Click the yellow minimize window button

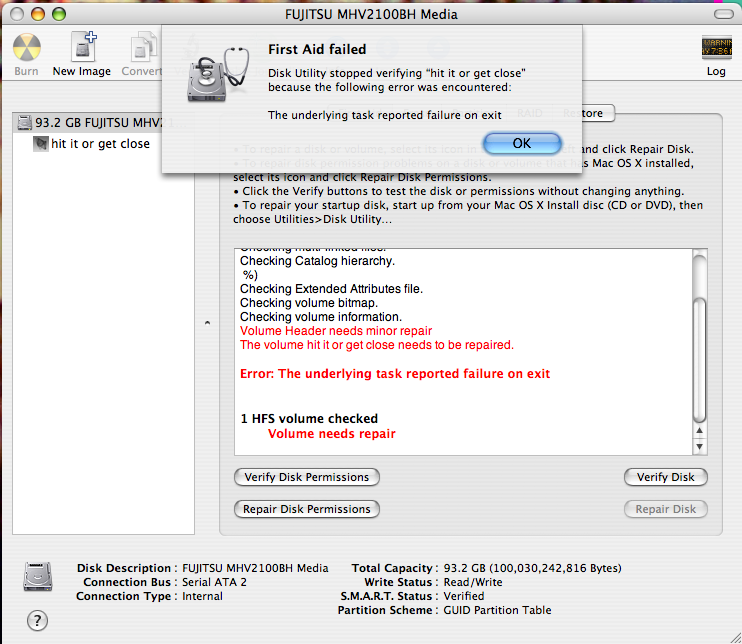[x=38, y=14]
